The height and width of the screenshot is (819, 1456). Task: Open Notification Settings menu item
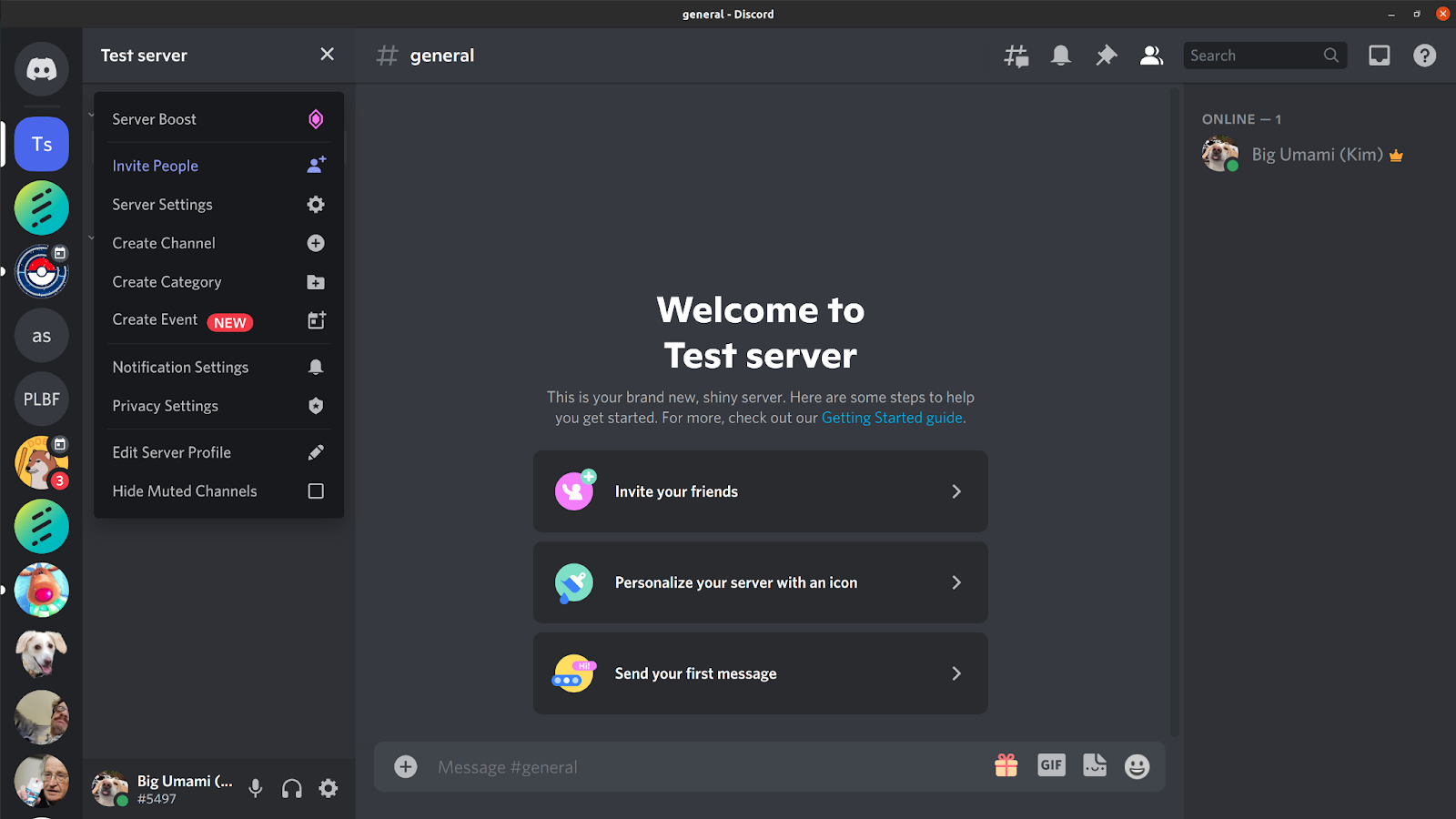point(218,367)
